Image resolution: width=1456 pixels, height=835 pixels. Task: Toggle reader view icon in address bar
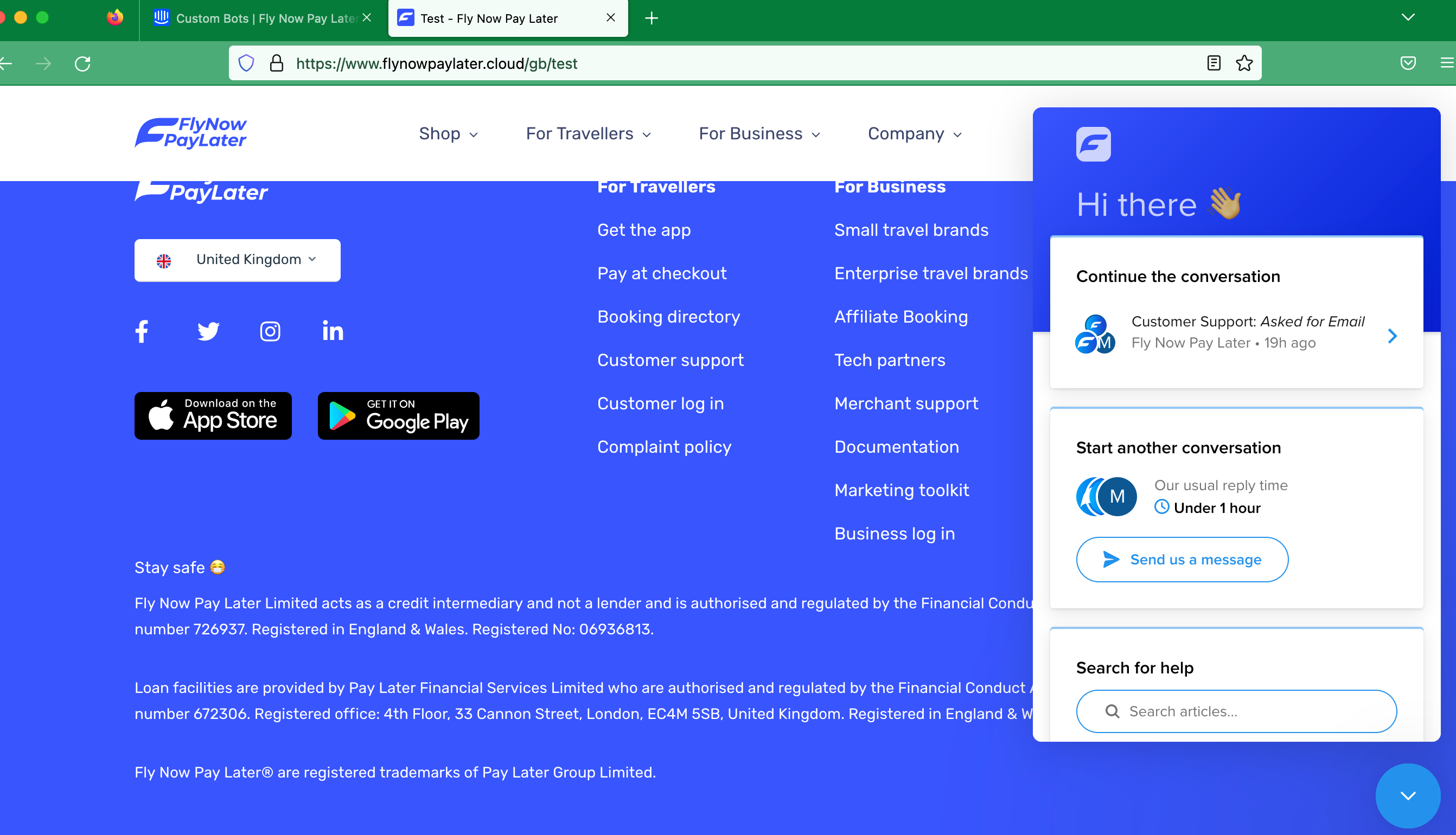(1214, 63)
